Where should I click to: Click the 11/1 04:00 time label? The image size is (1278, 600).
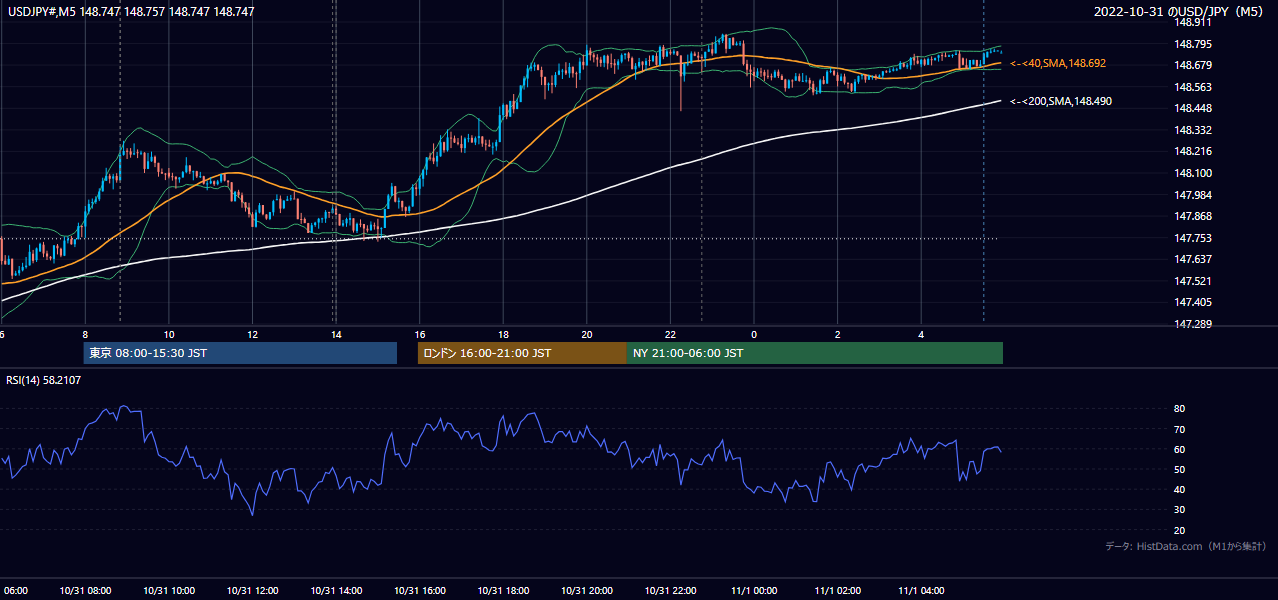(x=920, y=590)
